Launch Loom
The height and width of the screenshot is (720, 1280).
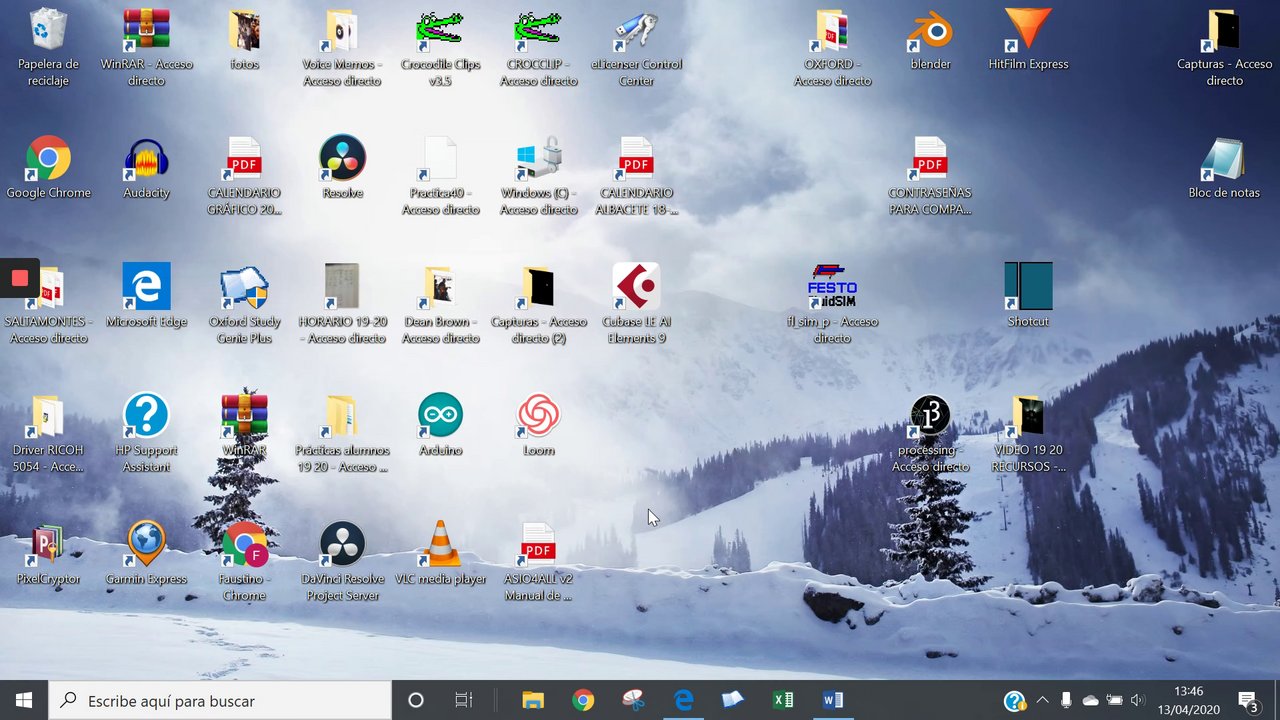pos(538,425)
